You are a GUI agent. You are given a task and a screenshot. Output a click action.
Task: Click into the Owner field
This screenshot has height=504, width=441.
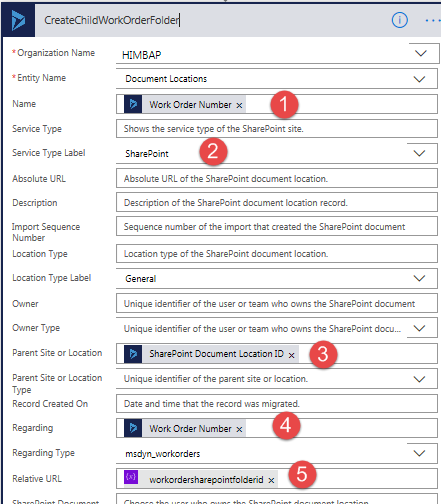(277, 303)
